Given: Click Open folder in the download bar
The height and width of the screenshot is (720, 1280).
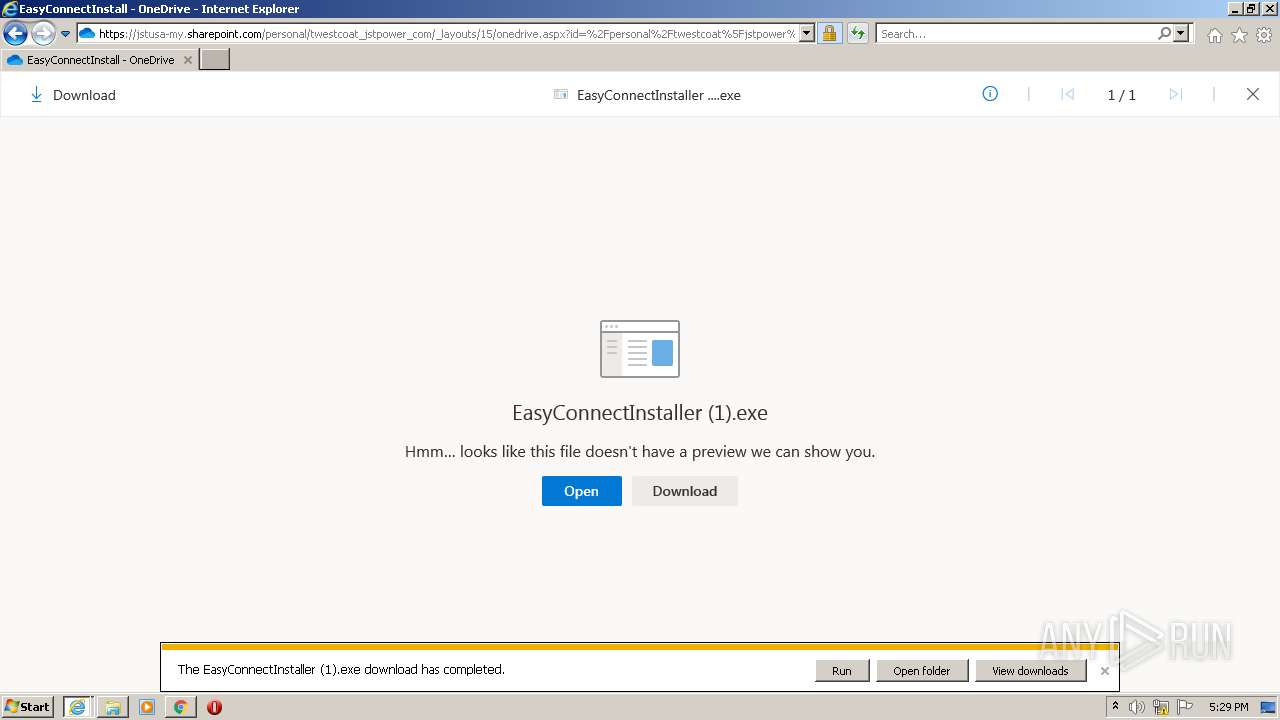Looking at the screenshot, I should [922, 671].
